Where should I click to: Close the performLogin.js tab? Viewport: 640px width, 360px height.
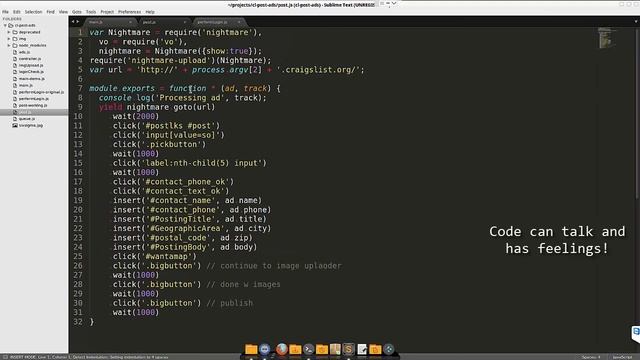click(239, 22)
